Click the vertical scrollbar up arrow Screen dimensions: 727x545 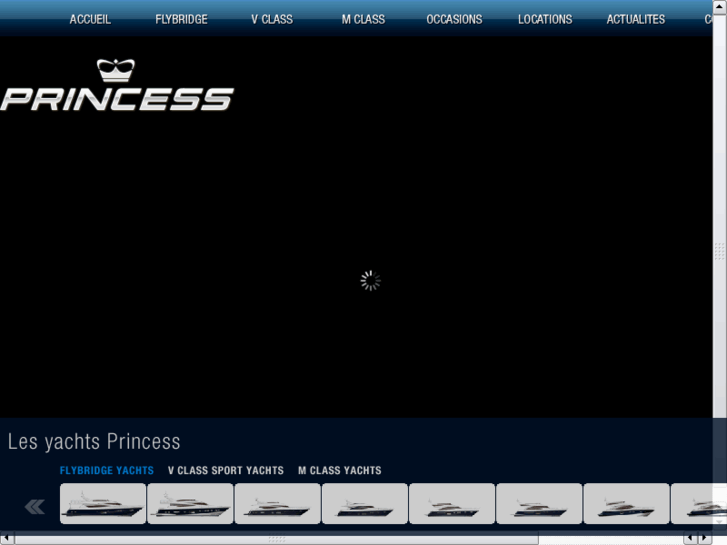click(x=720, y=6)
